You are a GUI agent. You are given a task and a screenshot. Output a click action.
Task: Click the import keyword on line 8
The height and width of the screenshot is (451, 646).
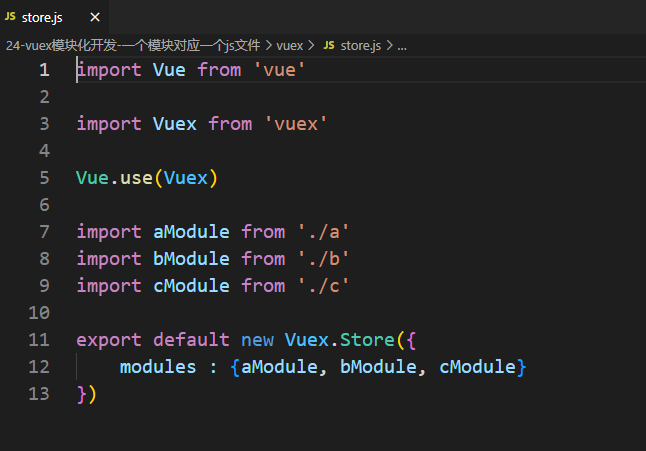tap(109, 259)
